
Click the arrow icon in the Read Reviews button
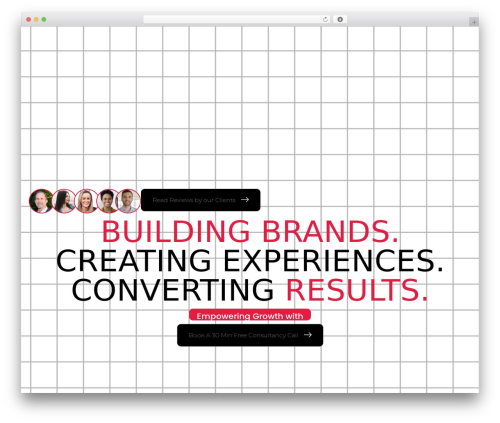pos(245,200)
